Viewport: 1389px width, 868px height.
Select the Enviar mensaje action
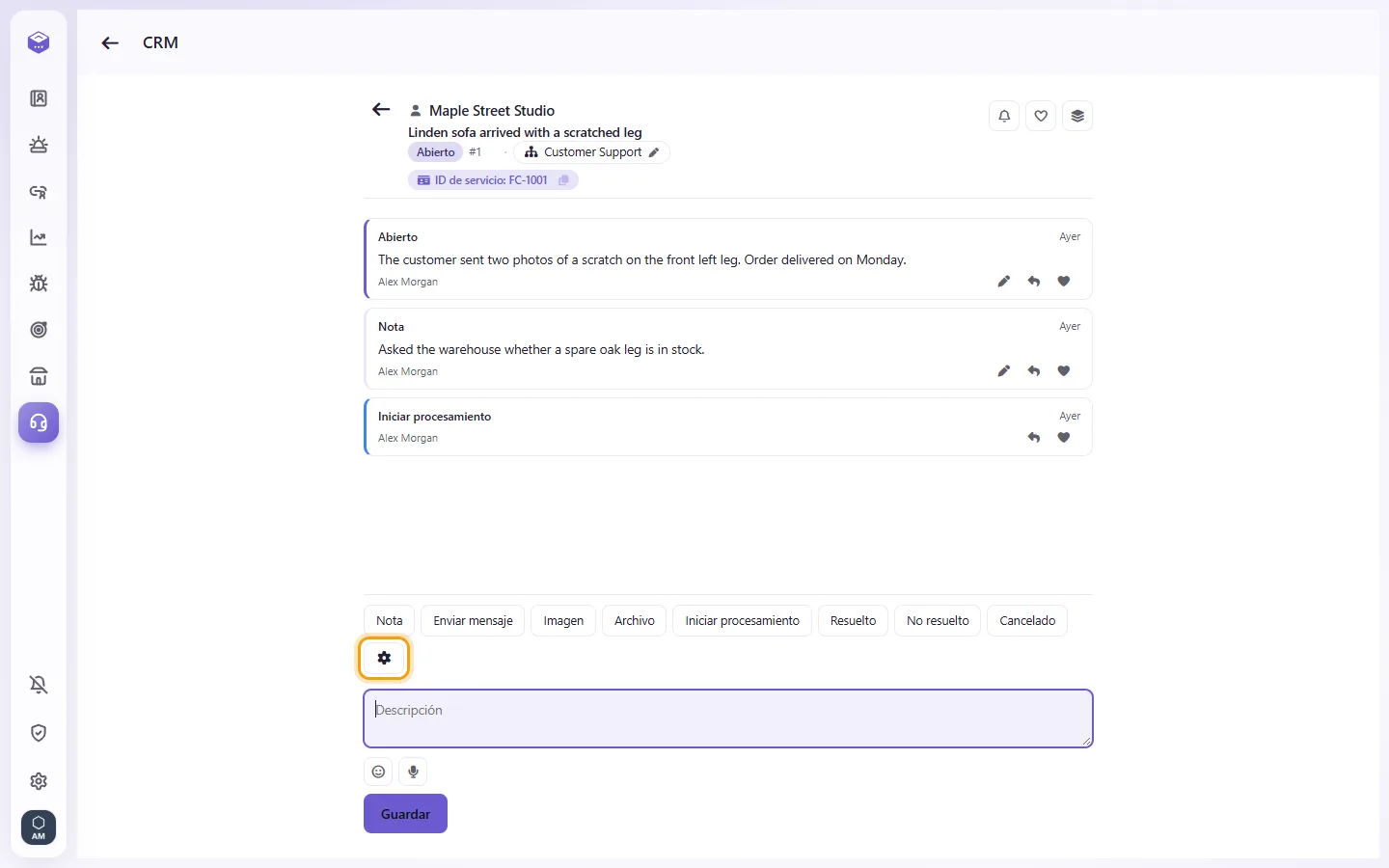point(473,621)
